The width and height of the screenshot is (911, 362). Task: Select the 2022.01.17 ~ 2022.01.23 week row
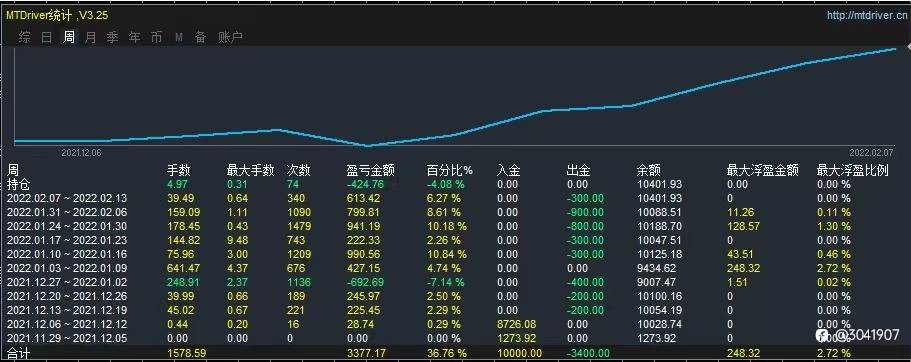click(456, 240)
